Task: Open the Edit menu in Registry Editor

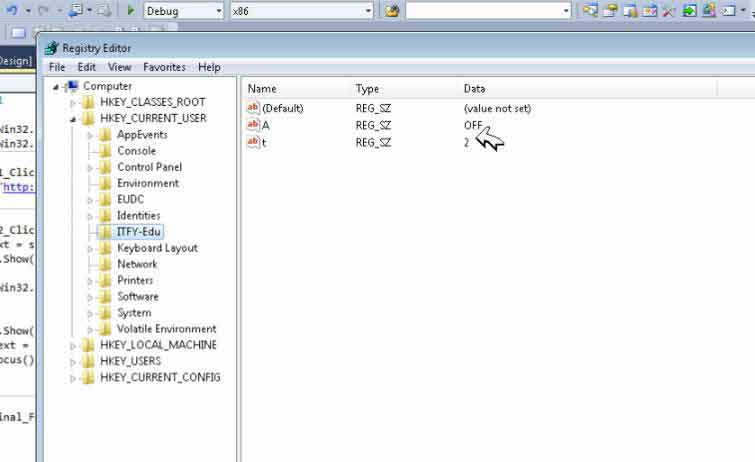Action: pos(87,67)
